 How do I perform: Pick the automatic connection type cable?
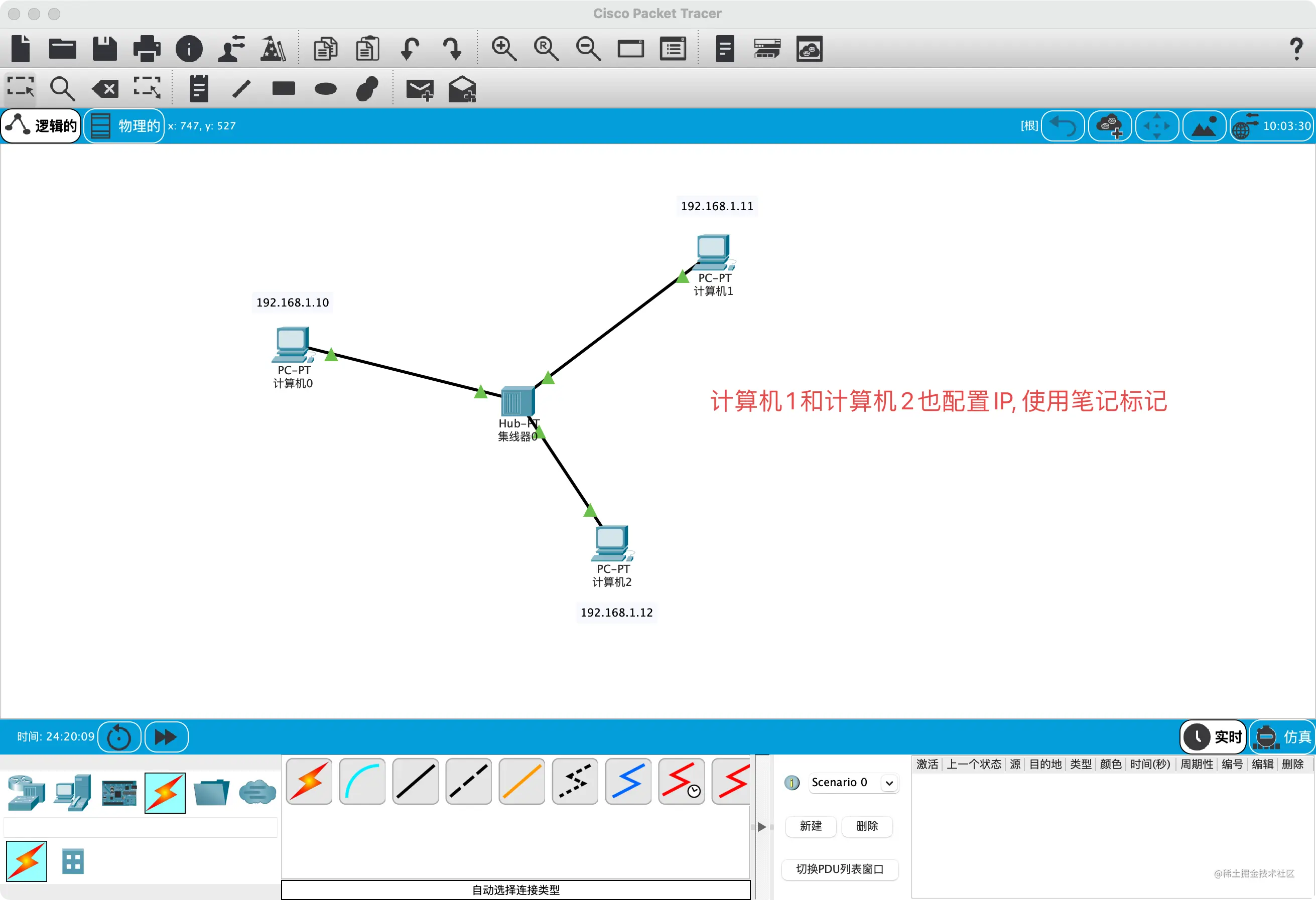309,782
